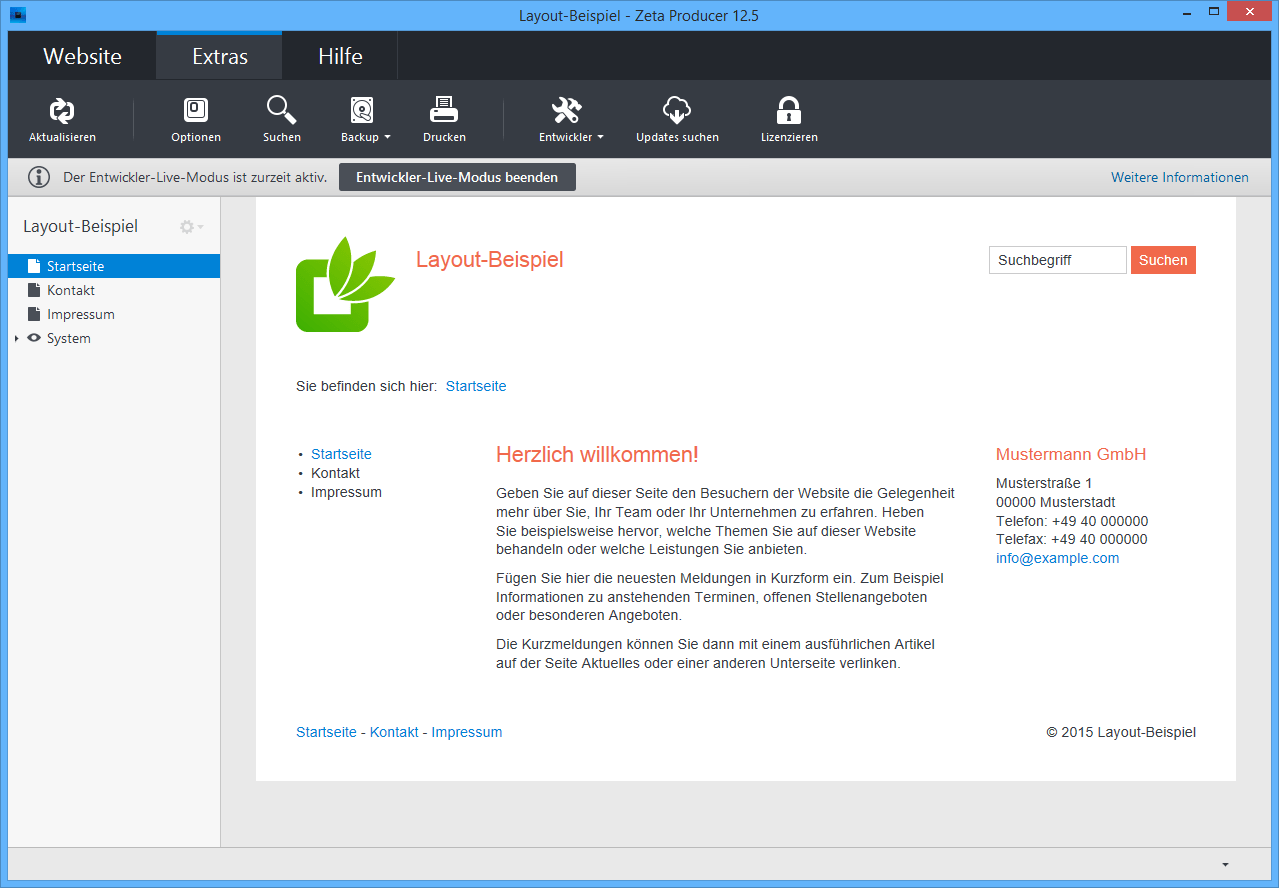1279x888 pixels.
Task: Toggle the eye icon next to System
Action: 34,338
